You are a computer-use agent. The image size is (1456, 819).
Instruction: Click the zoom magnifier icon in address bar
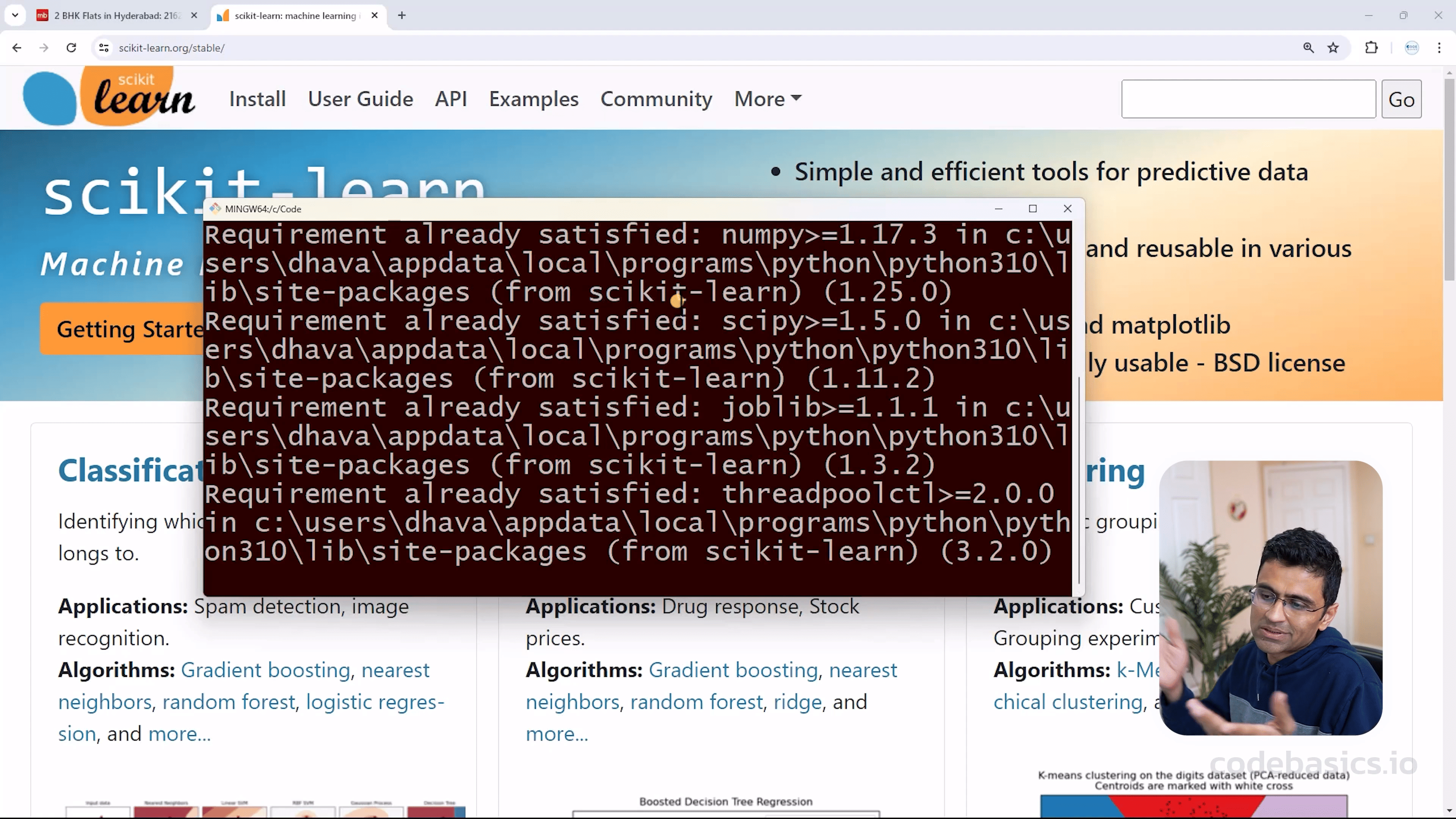[1308, 48]
